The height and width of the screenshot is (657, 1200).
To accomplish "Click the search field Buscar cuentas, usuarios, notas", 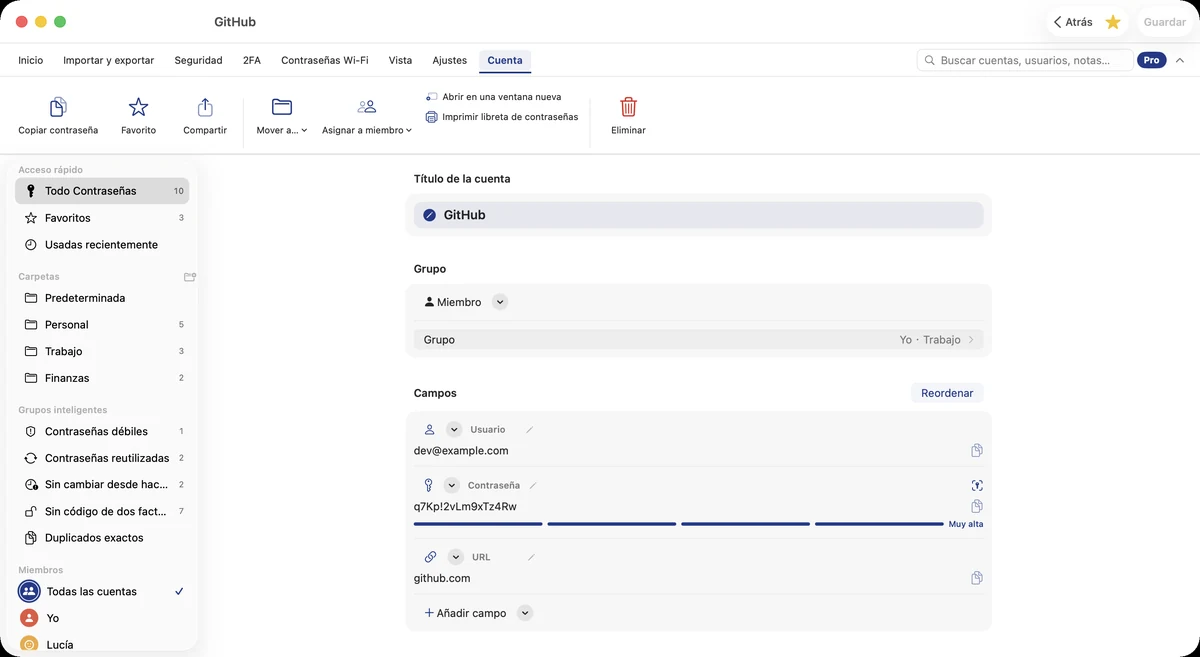I will (1025, 60).
